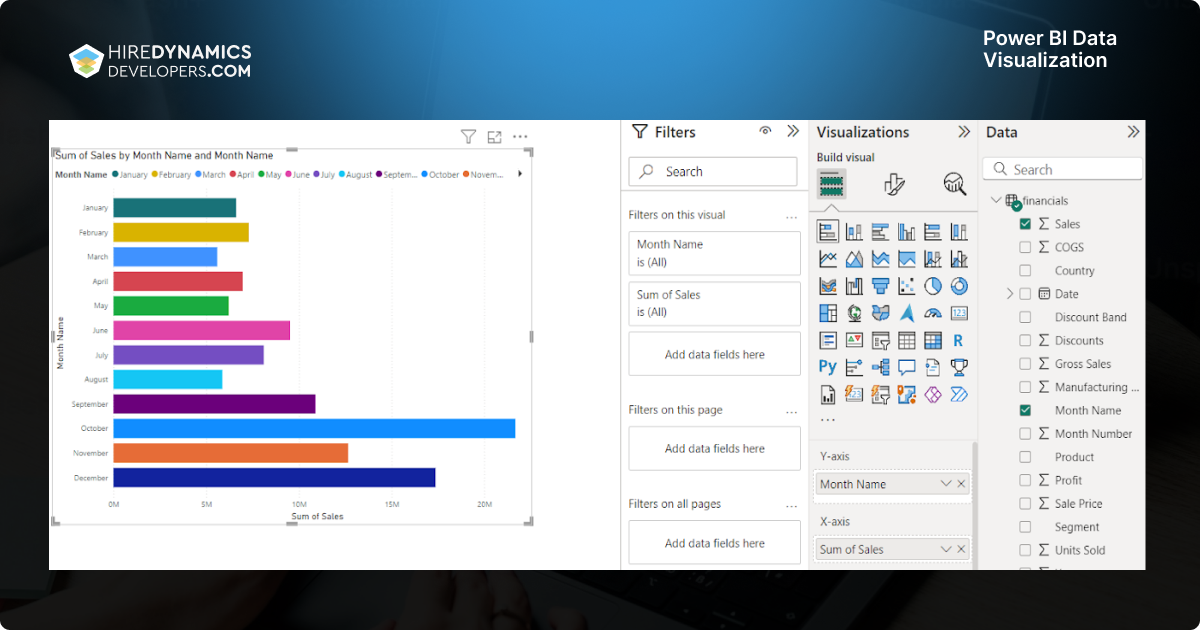The height and width of the screenshot is (630, 1200).
Task: Enable the Gross Sales field
Action: 1025,364
